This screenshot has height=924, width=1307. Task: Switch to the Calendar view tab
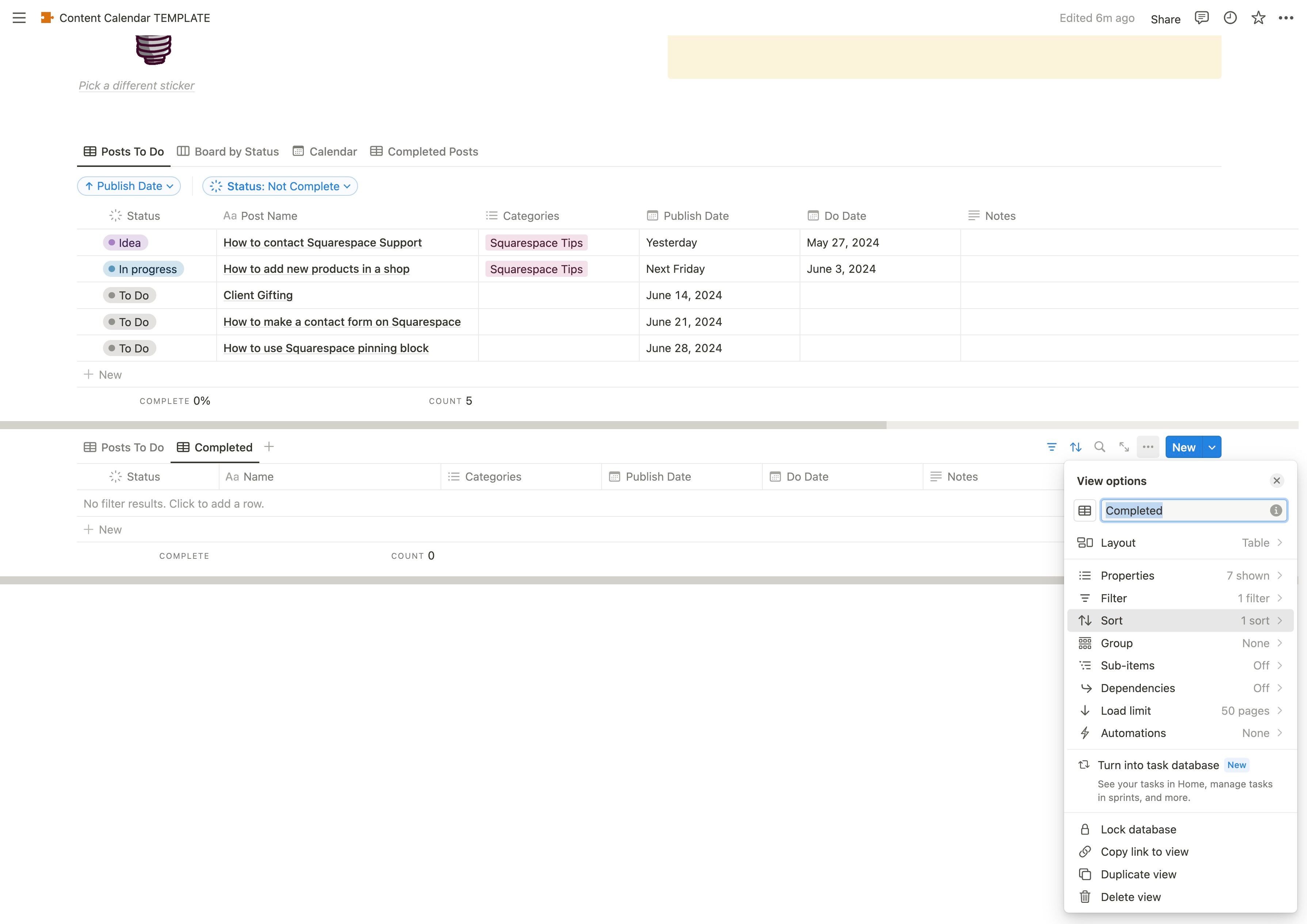325,152
